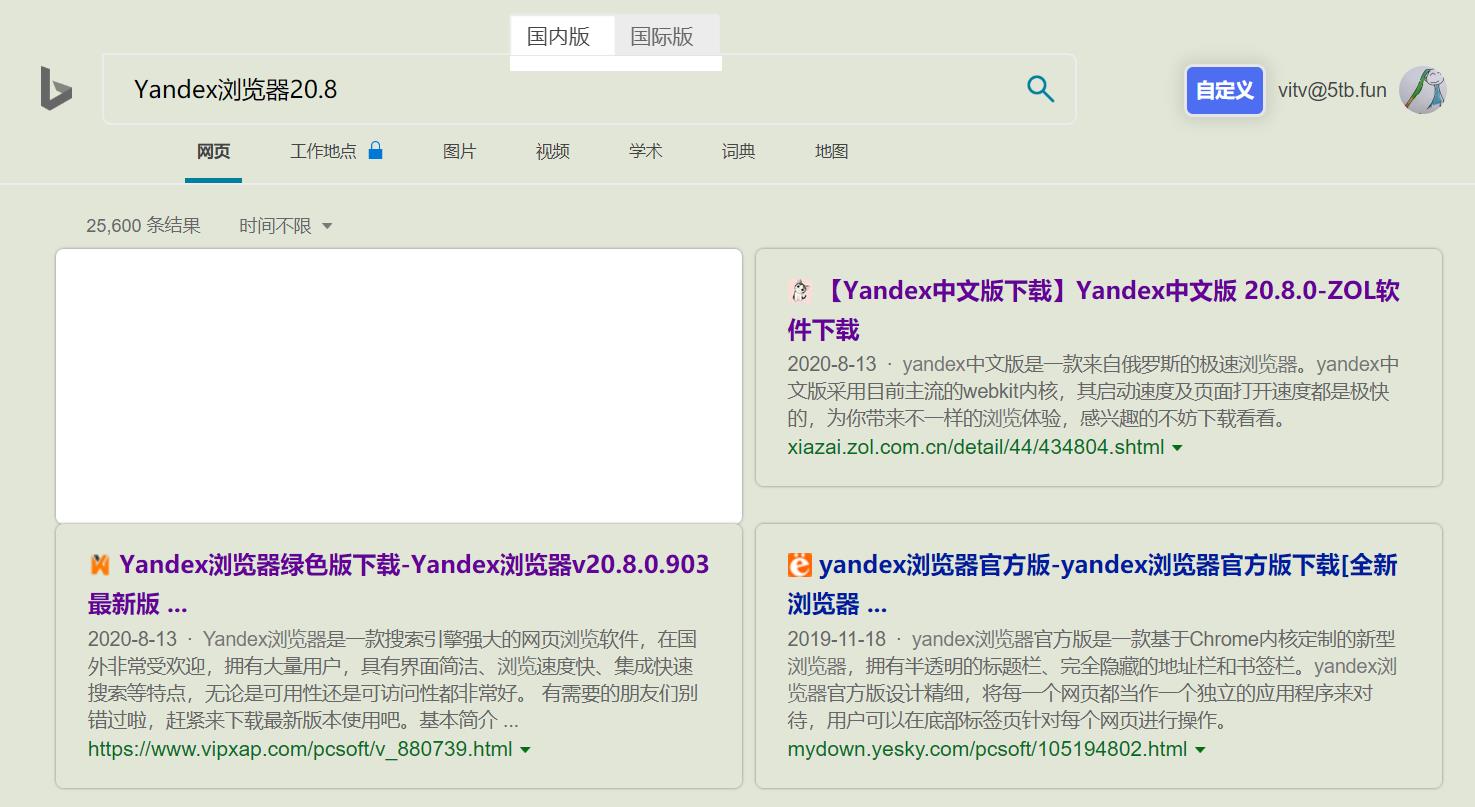
Task: Switch to the 图片 search tab
Action: tap(459, 151)
